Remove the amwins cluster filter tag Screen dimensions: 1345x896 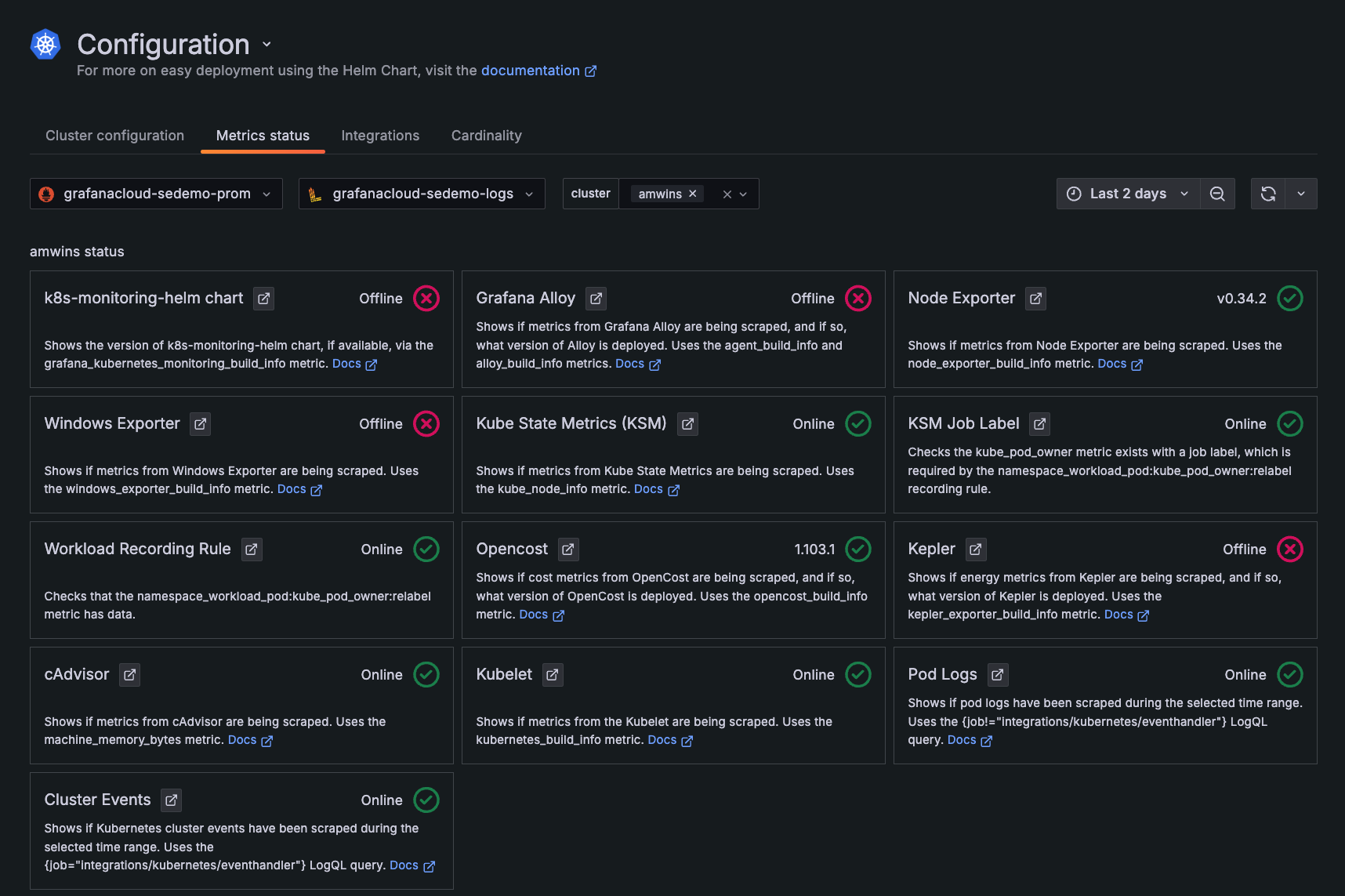[693, 194]
